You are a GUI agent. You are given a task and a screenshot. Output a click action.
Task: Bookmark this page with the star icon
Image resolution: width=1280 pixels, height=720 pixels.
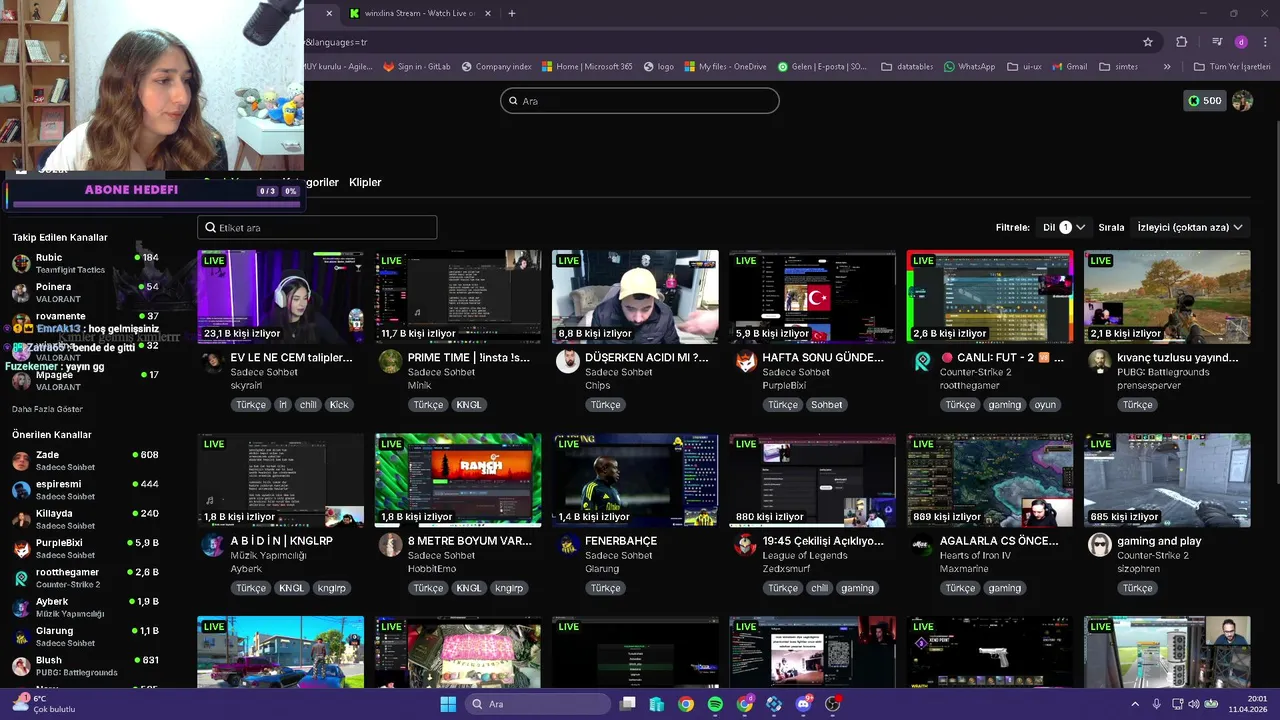click(1148, 42)
